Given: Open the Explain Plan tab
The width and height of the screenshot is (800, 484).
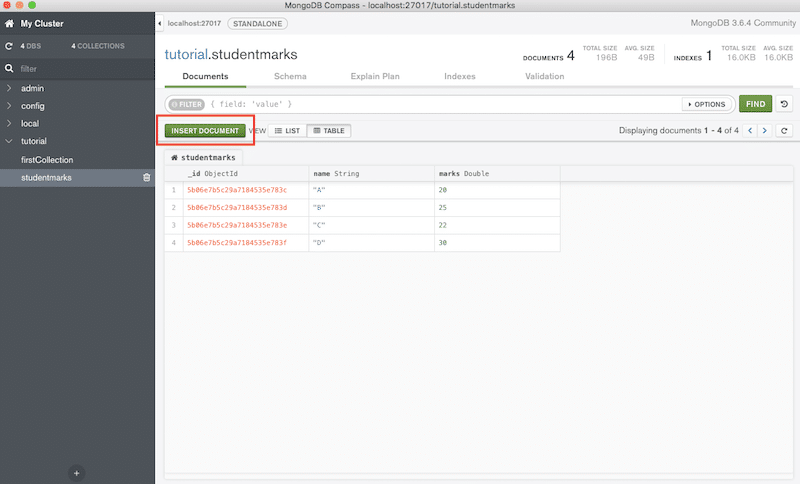Looking at the screenshot, I should point(375,77).
